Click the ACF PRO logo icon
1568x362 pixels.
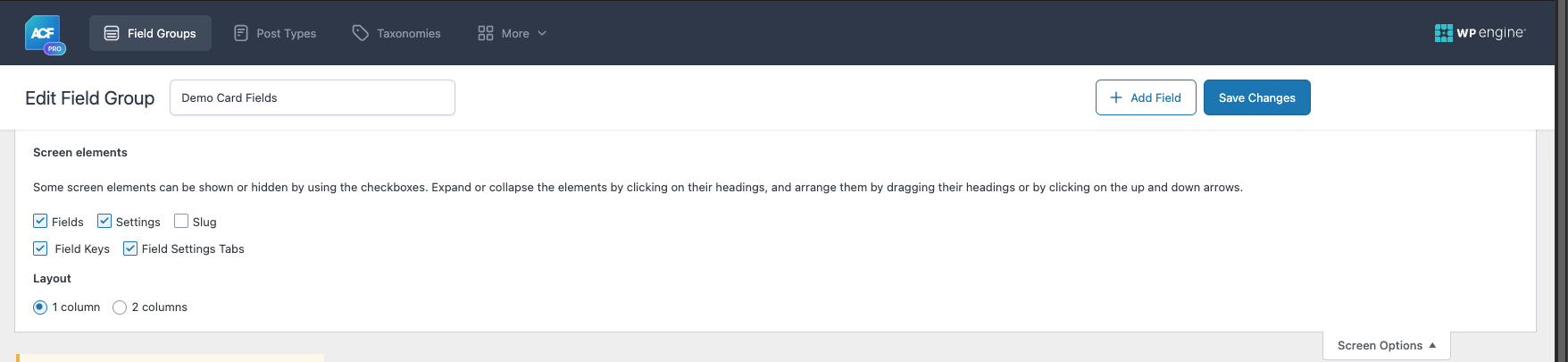click(x=45, y=34)
